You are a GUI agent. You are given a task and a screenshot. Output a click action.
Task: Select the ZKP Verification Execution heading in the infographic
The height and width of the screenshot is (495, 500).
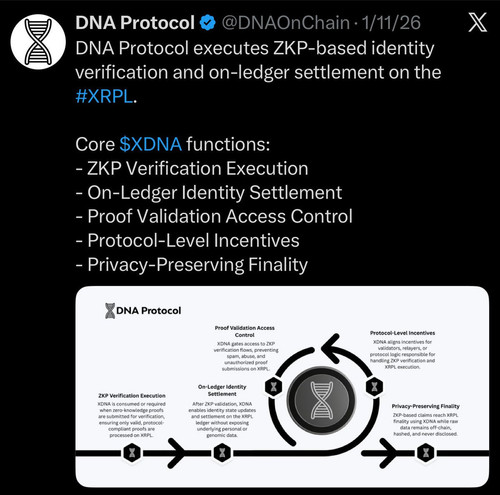click(x=132, y=396)
